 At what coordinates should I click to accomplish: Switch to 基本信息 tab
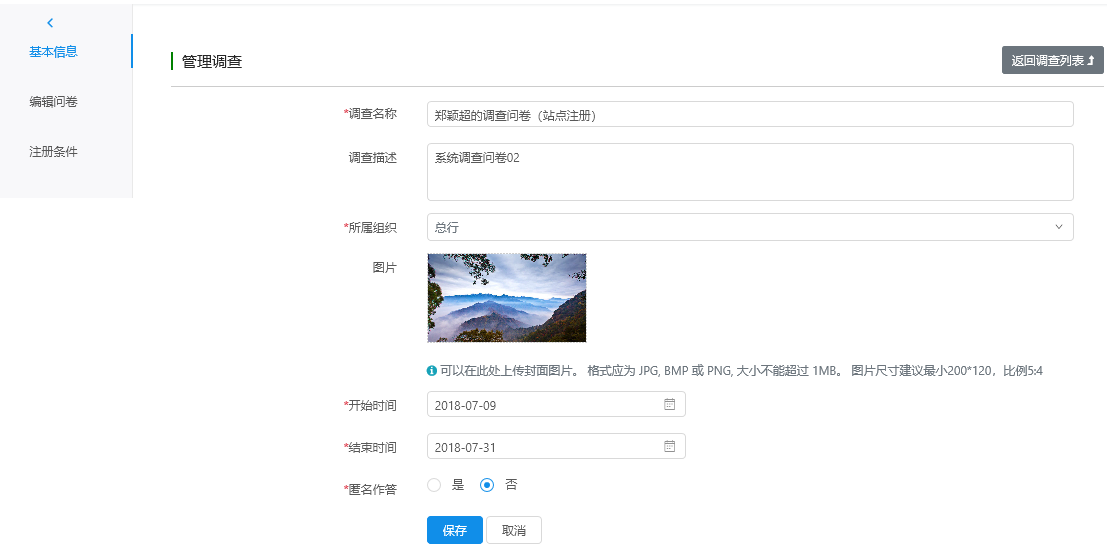[54, 52]
